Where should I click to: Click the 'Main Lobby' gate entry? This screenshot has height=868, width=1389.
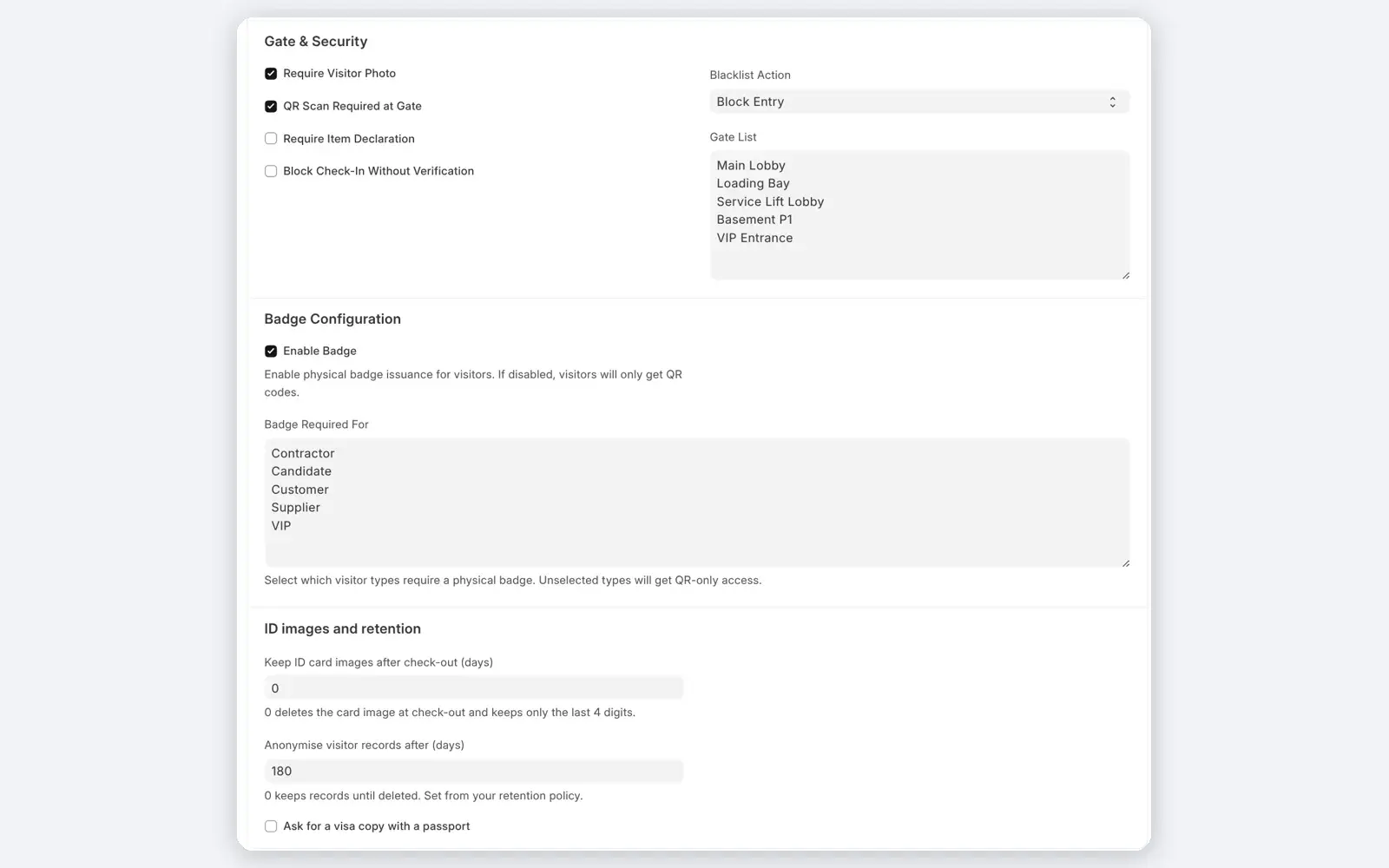[x=751, y=165]
